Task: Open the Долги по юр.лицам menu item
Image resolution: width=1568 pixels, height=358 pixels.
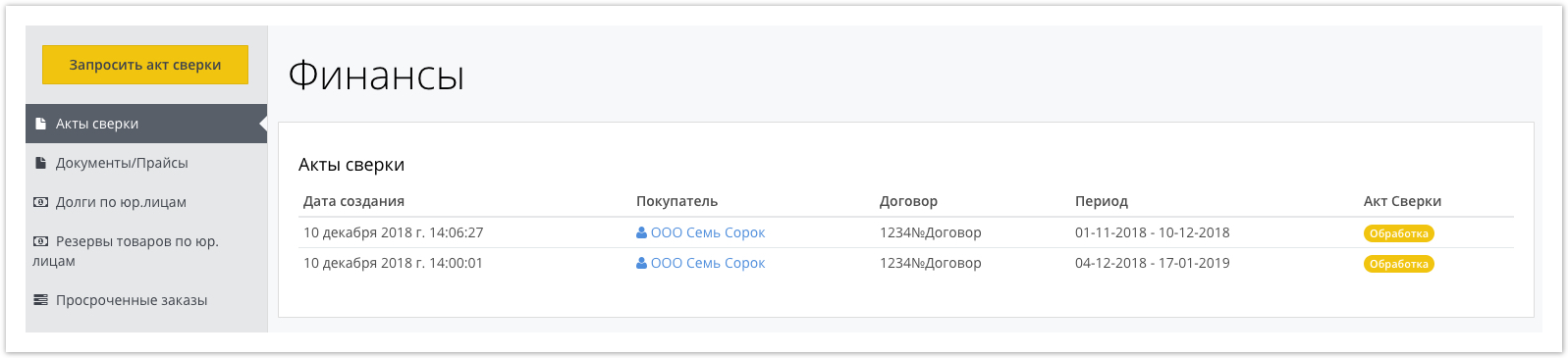Action: [x=146, y=202]
